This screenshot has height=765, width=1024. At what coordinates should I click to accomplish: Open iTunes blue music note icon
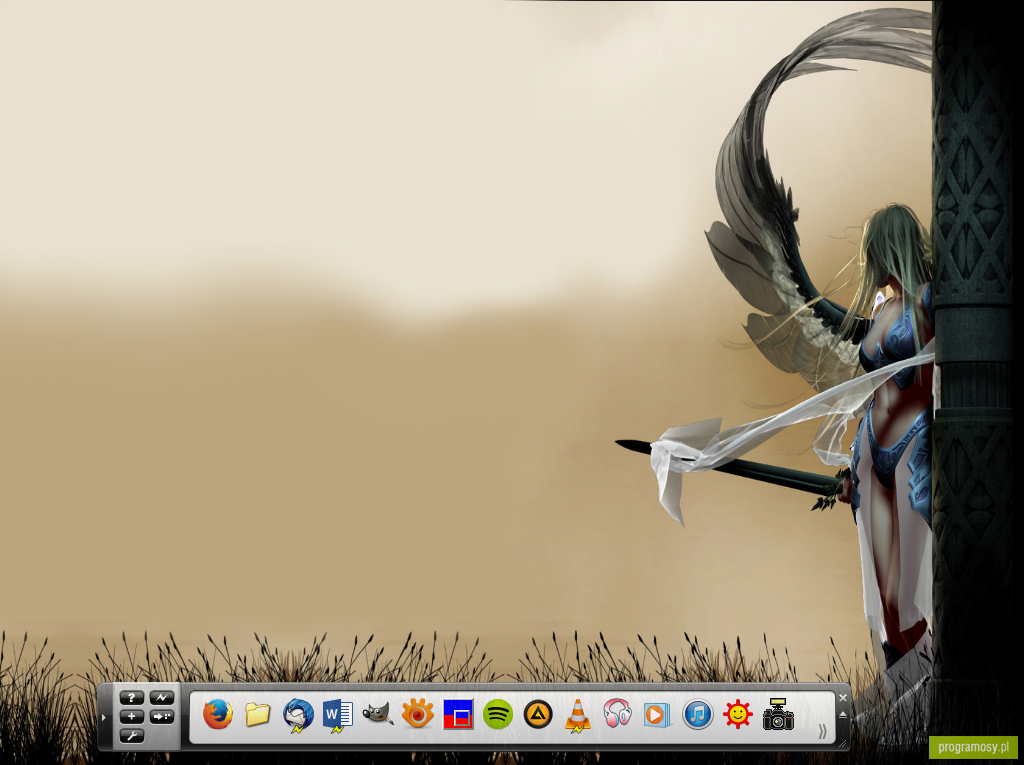(x=697, y=714)
